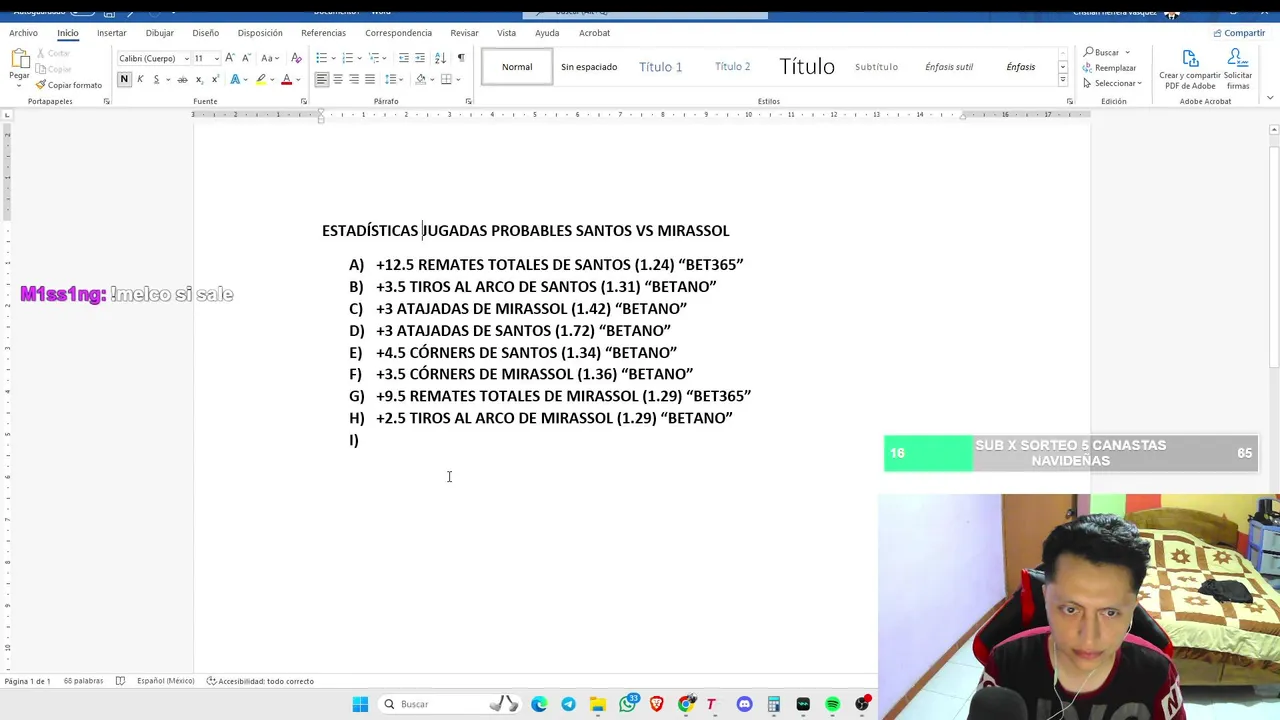Sort paragraphs alphabetically
Screen dimensions: 1280x720
click(x=440, y=58)
